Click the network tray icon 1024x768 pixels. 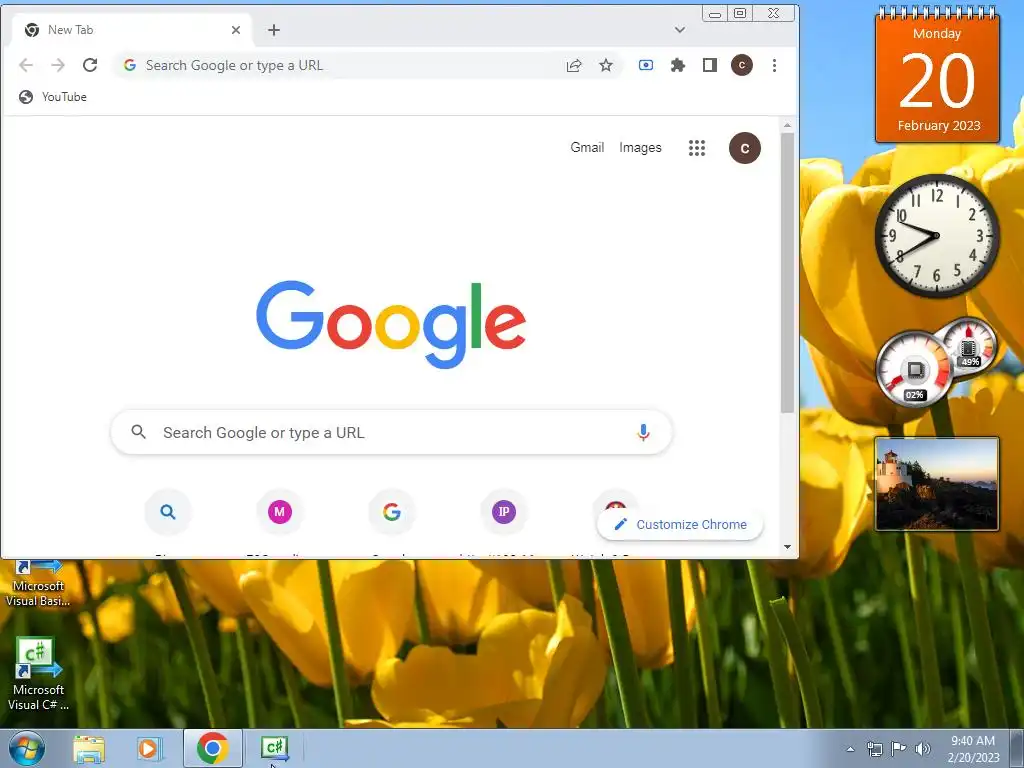[x=874, y=749]
